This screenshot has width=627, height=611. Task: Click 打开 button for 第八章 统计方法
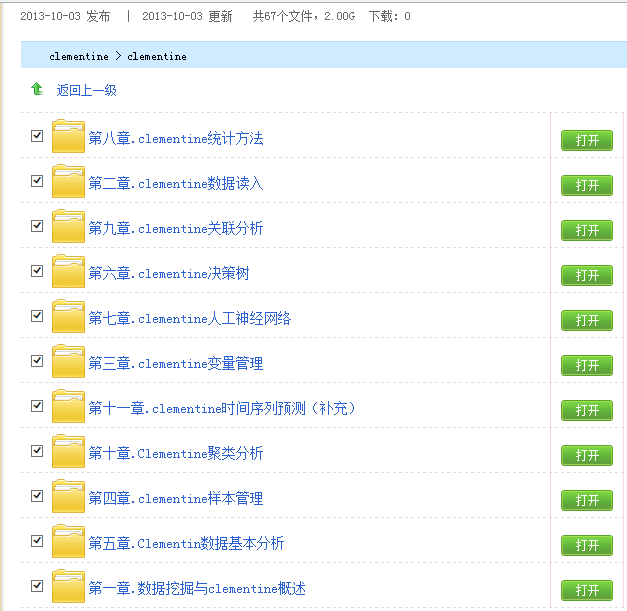(x=587, y=140)
